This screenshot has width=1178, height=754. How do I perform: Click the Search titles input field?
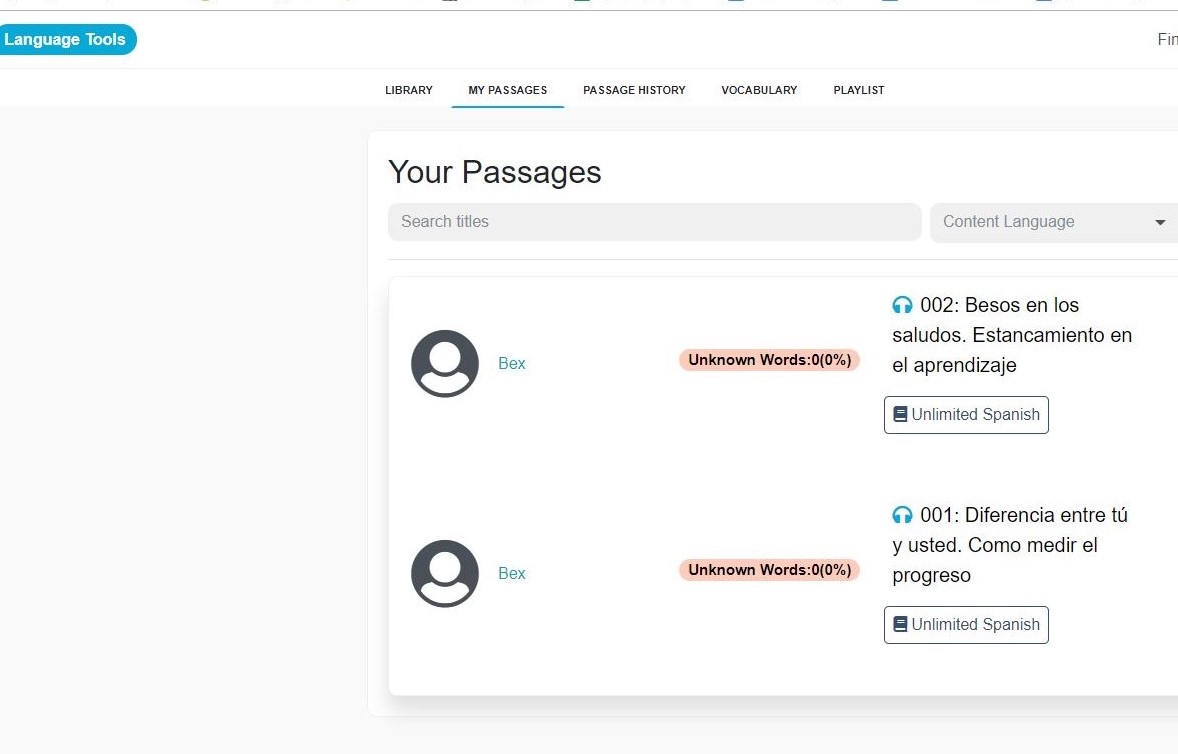[654, 222]
